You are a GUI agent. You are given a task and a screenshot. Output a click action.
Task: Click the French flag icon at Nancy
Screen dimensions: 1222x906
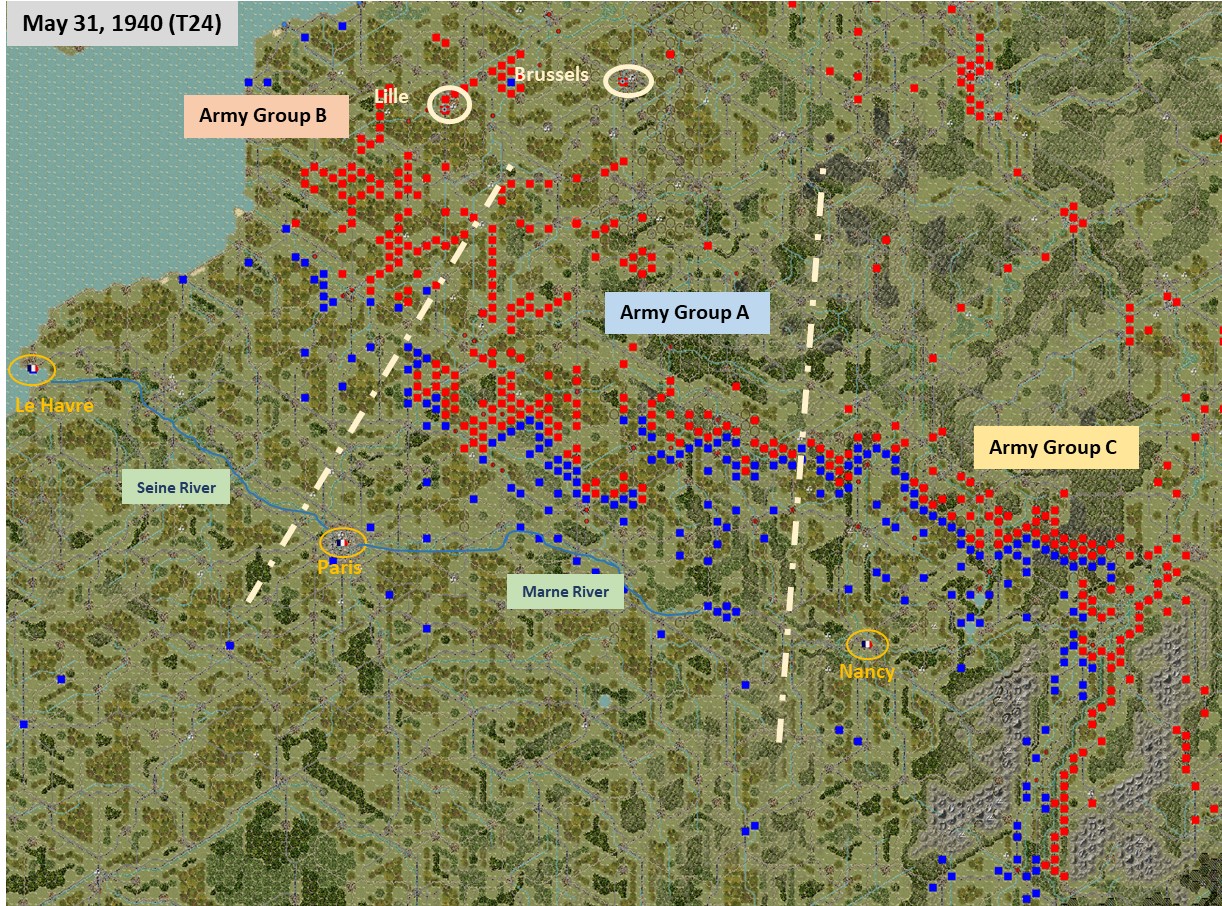867,645
